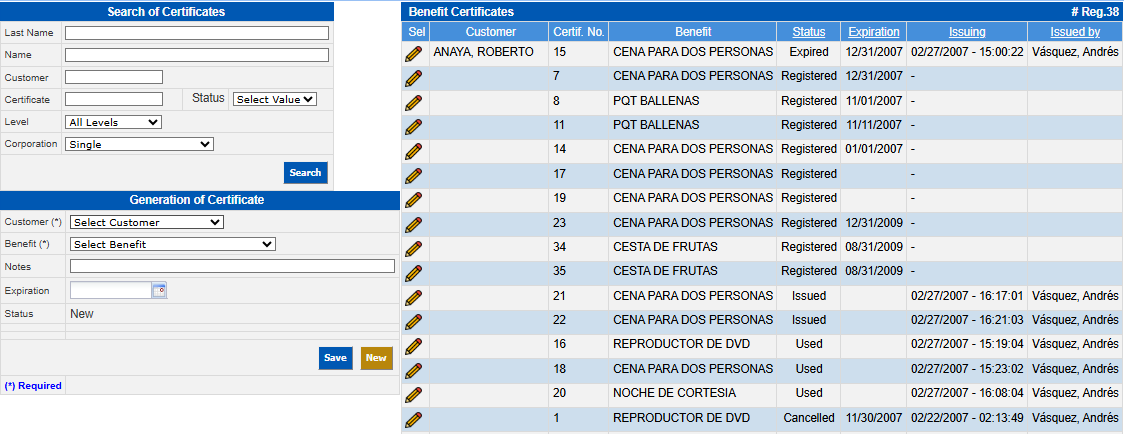The width and height of the screenshot is (1124, 434).
Task: Open the Expiration calendar picker icon
Action: [x=158, y=290]
